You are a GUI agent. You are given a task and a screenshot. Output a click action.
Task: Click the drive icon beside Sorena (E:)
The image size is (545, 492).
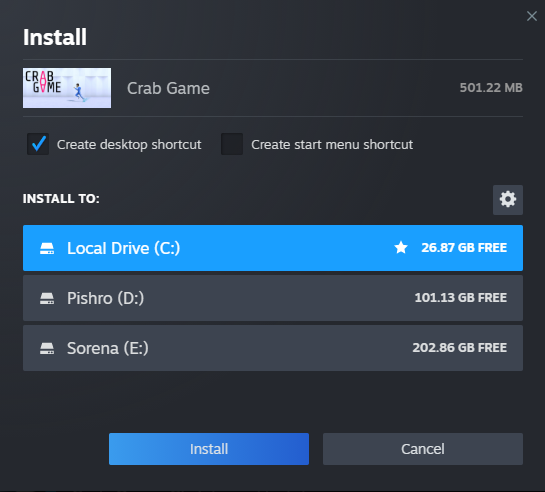(x=47, y=348)
